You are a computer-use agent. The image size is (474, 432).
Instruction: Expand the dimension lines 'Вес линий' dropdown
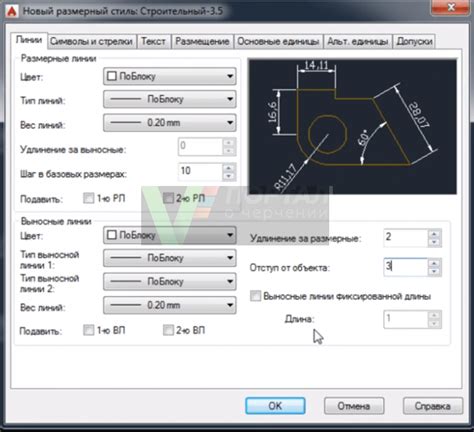(170, 123)
